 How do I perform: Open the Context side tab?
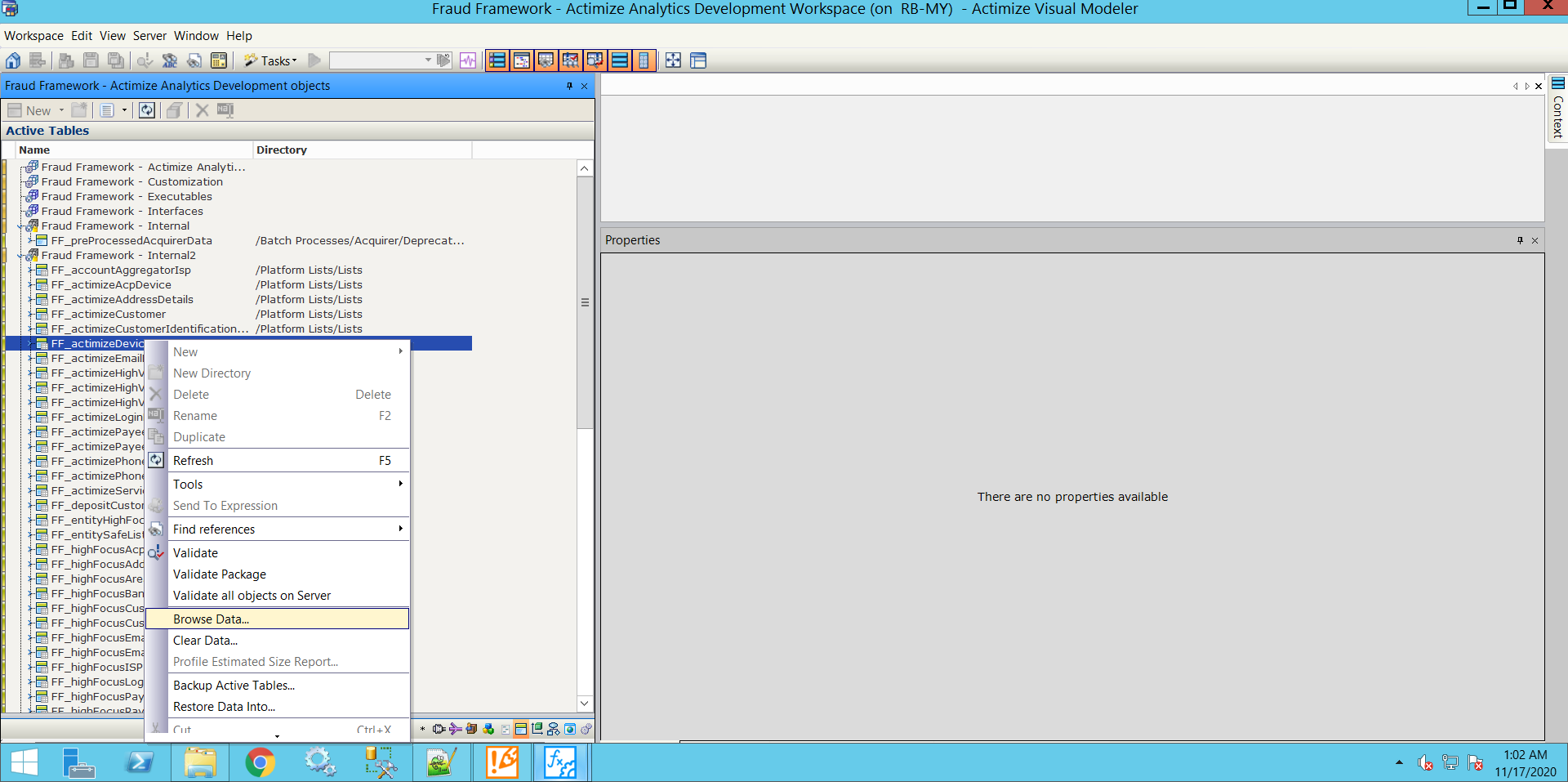coord(1557,109)
